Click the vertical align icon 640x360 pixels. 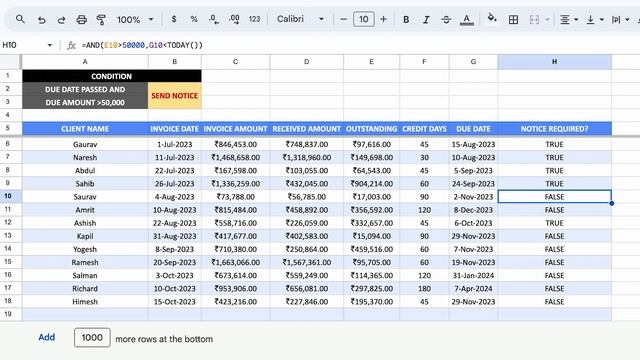(590, 19)
